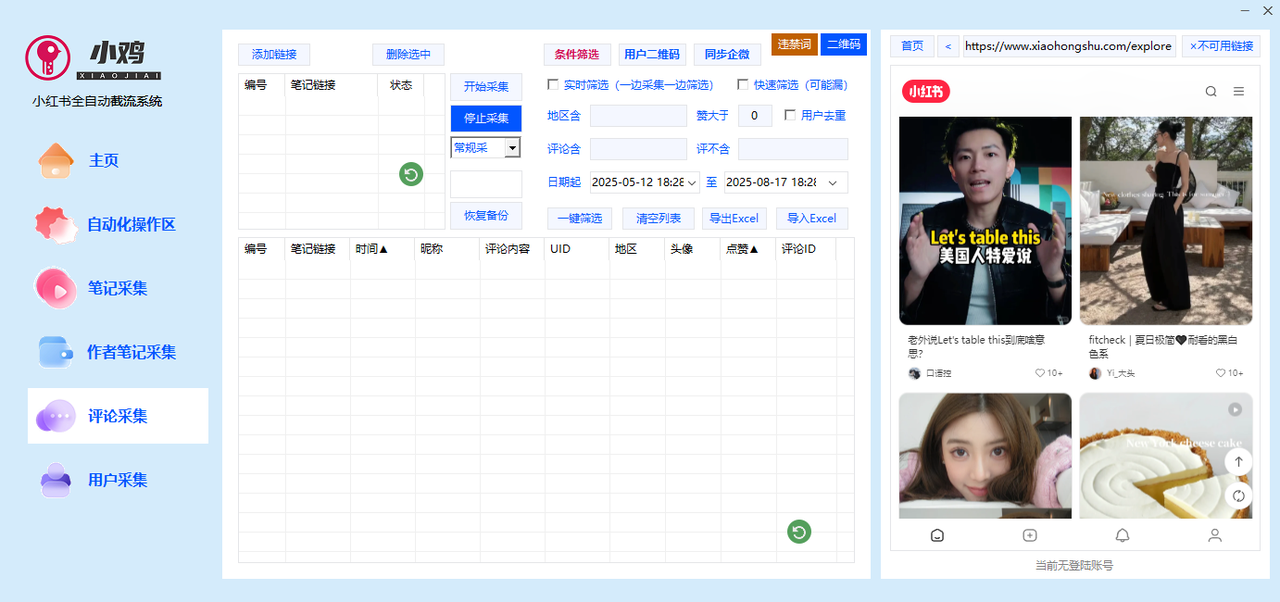
Task: Click 停止采集 button
Action: click(x=486, y=118)
